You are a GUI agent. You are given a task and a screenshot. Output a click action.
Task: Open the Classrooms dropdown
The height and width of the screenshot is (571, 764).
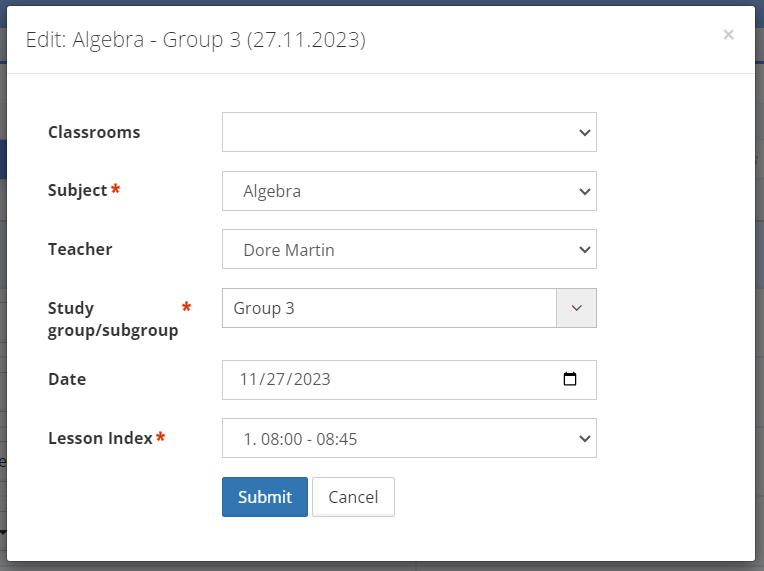[x=409, y=132]
